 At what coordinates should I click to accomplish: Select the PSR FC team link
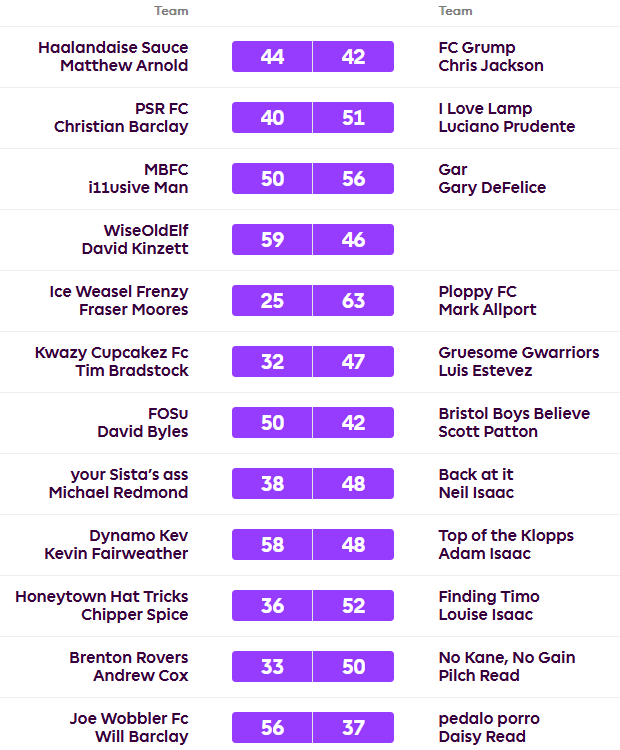click(x=161, y=108)
